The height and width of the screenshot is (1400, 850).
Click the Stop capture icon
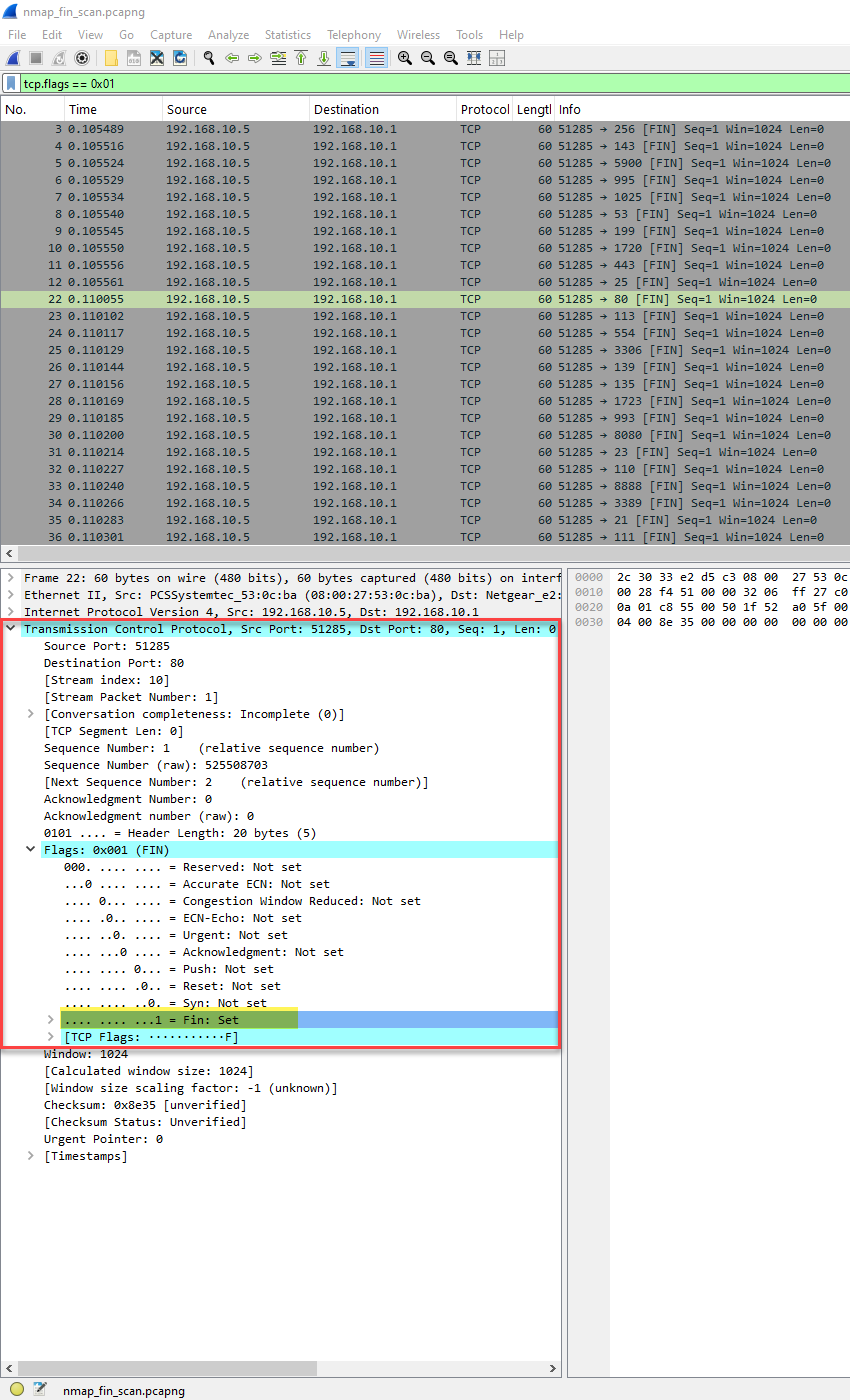[x=34, y=57]
